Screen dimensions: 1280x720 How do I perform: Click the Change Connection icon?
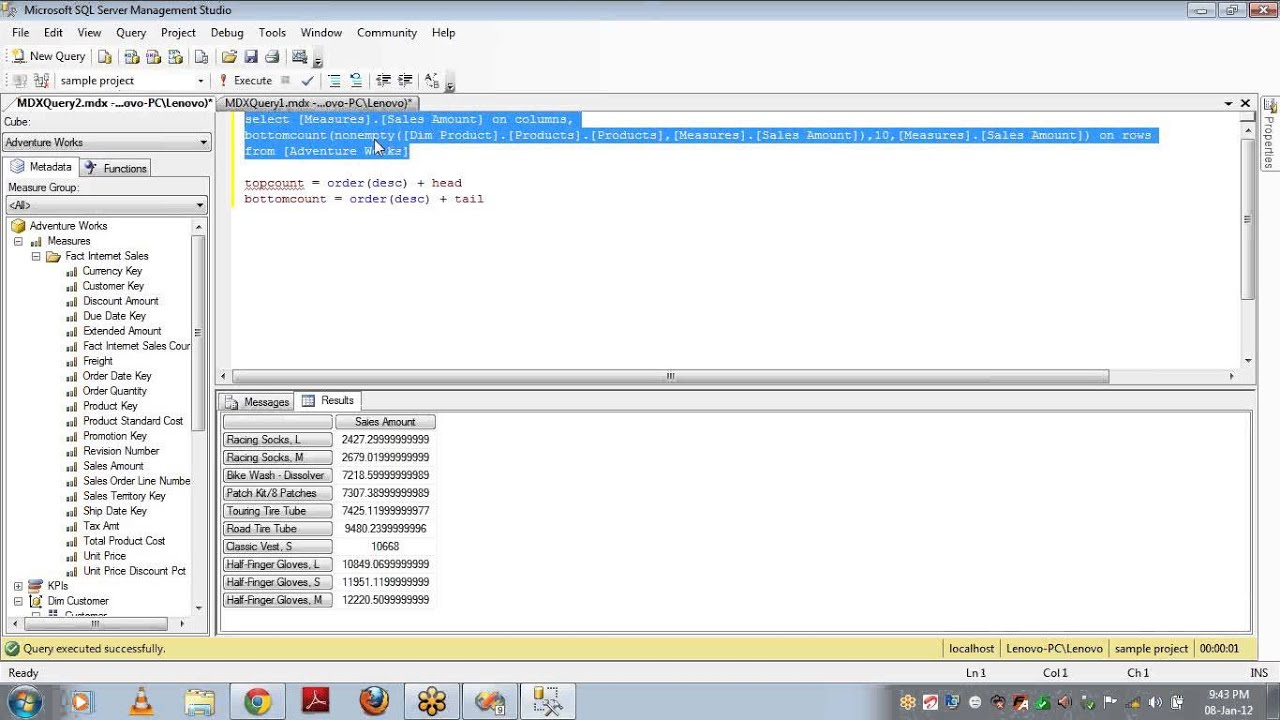click(x=42, y=81)
